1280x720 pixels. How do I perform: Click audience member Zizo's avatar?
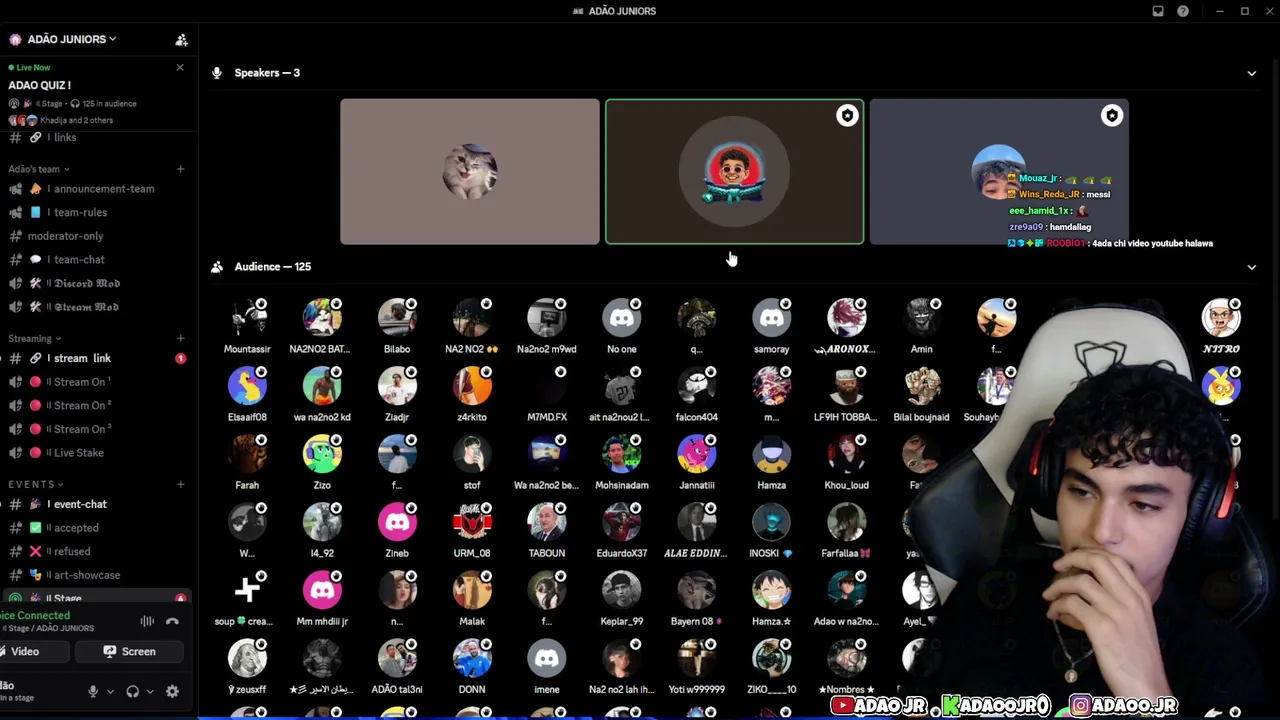pos(322,454)
